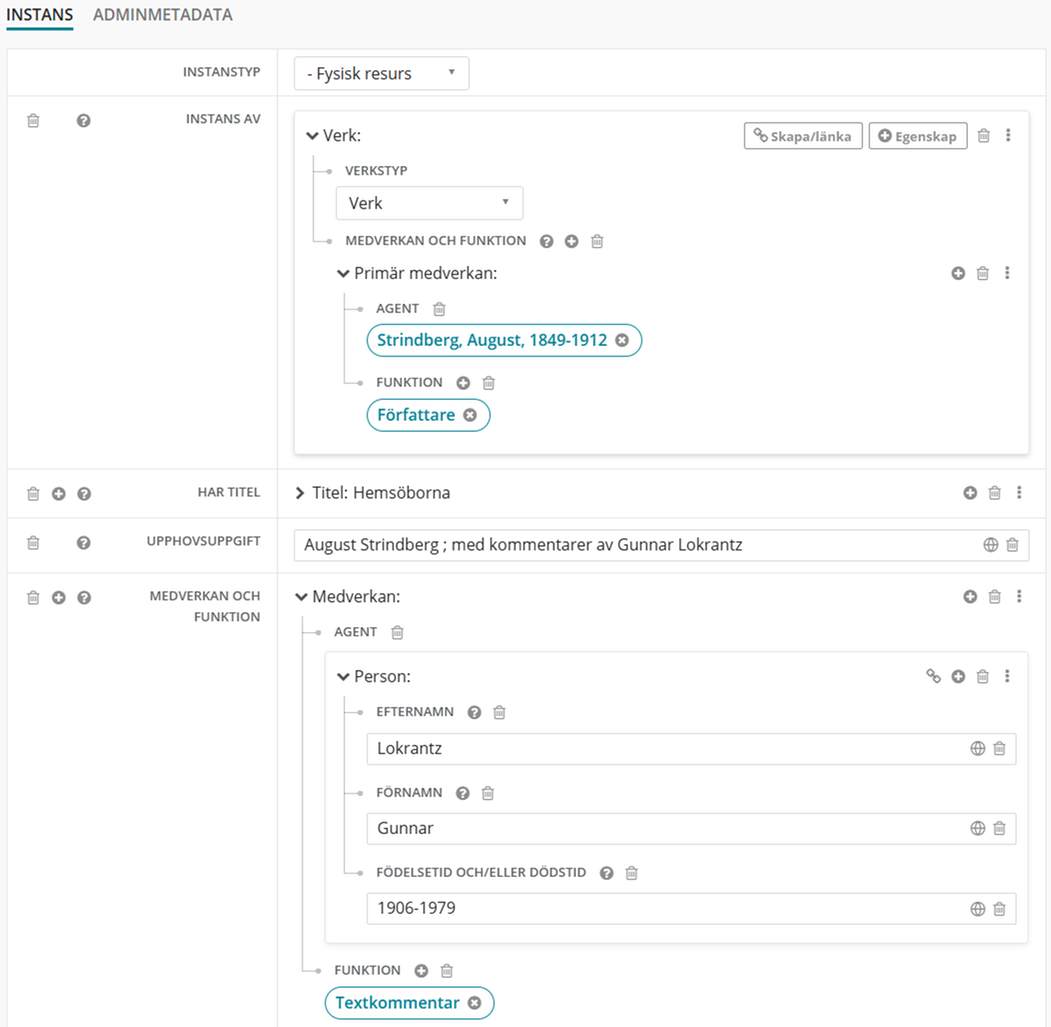Show help for Instans av
The height and width of the screenshot is (1027, 1051).
(x=84, y=121)
